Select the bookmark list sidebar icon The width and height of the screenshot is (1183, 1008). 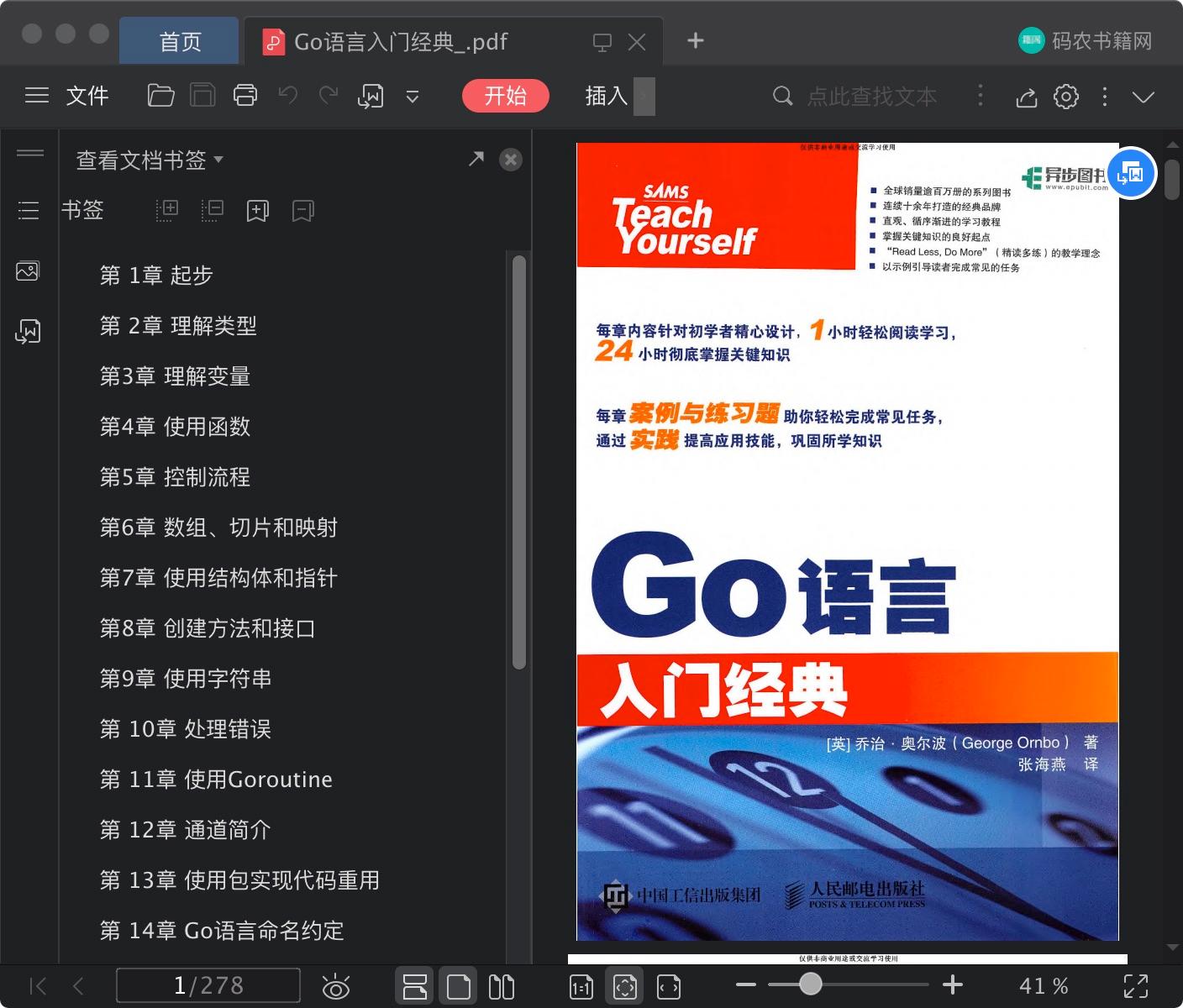(29, 210)
